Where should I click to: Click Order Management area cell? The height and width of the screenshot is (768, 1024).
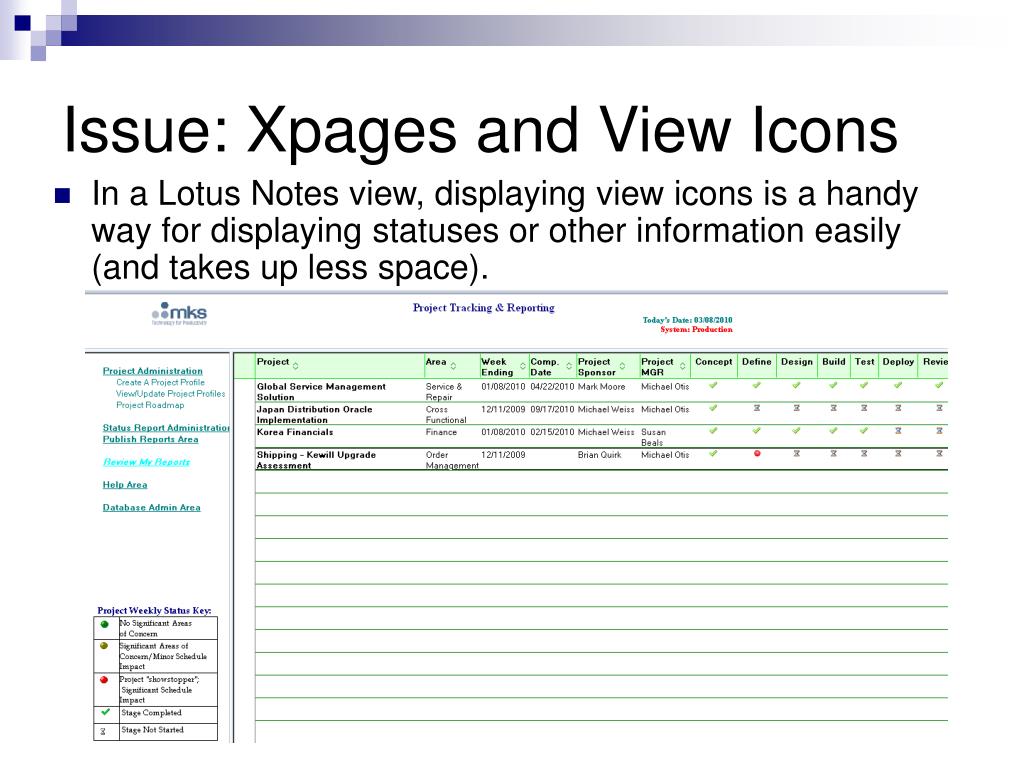[x=452, y=460]
